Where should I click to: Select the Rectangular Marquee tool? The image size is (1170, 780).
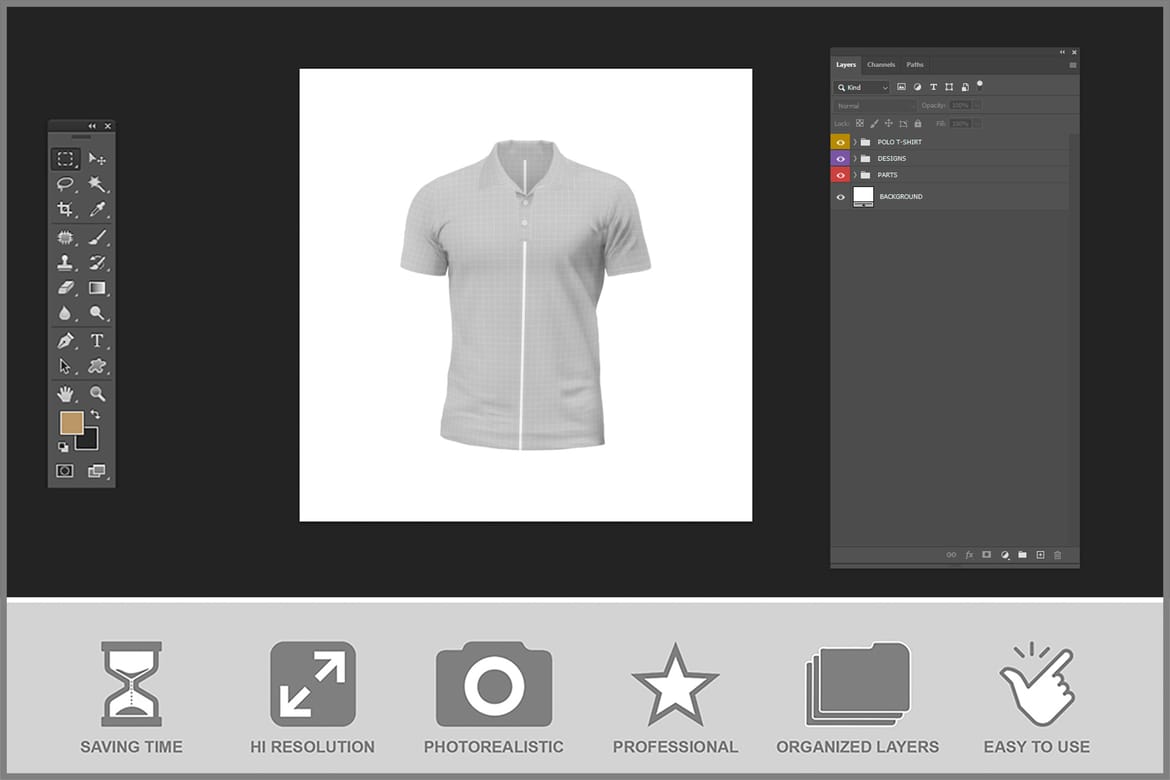tap(66, 159)
